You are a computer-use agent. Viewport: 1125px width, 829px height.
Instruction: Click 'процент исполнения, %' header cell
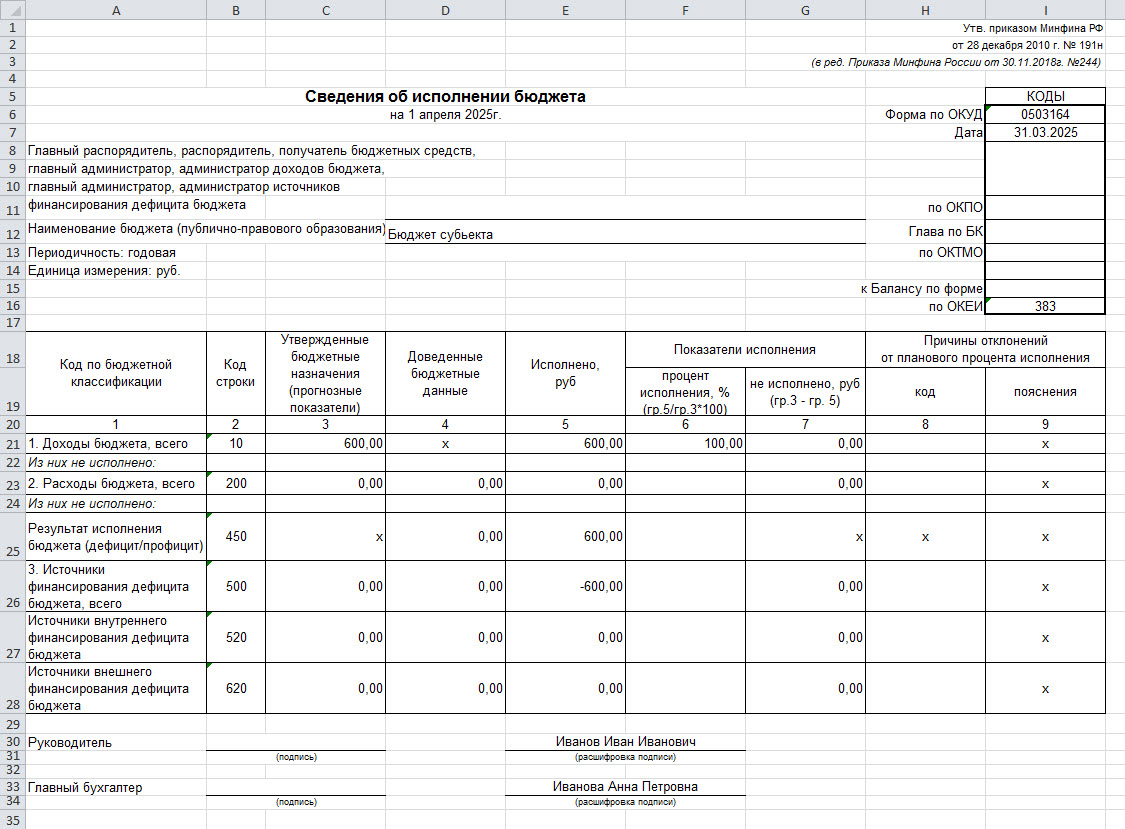pyautogui.click(x=685, y=392)
